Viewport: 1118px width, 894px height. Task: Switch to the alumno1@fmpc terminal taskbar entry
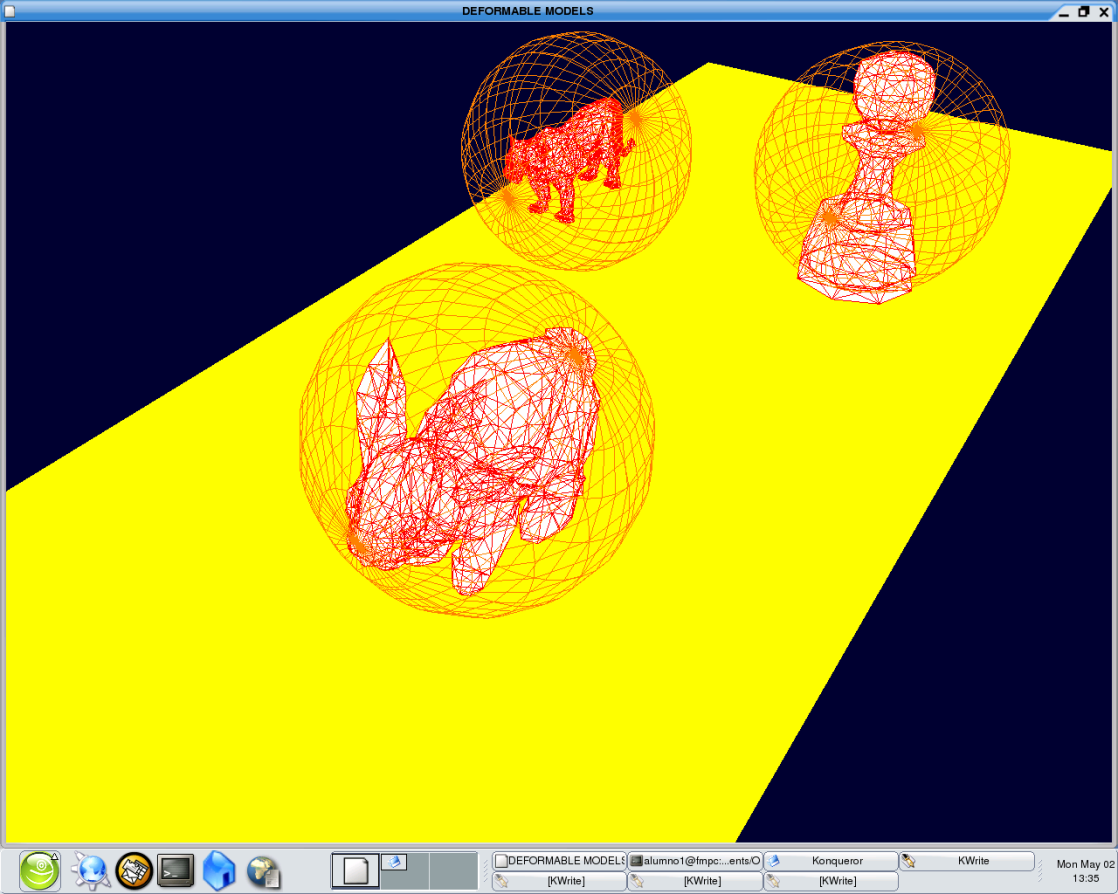click(695, 861)
